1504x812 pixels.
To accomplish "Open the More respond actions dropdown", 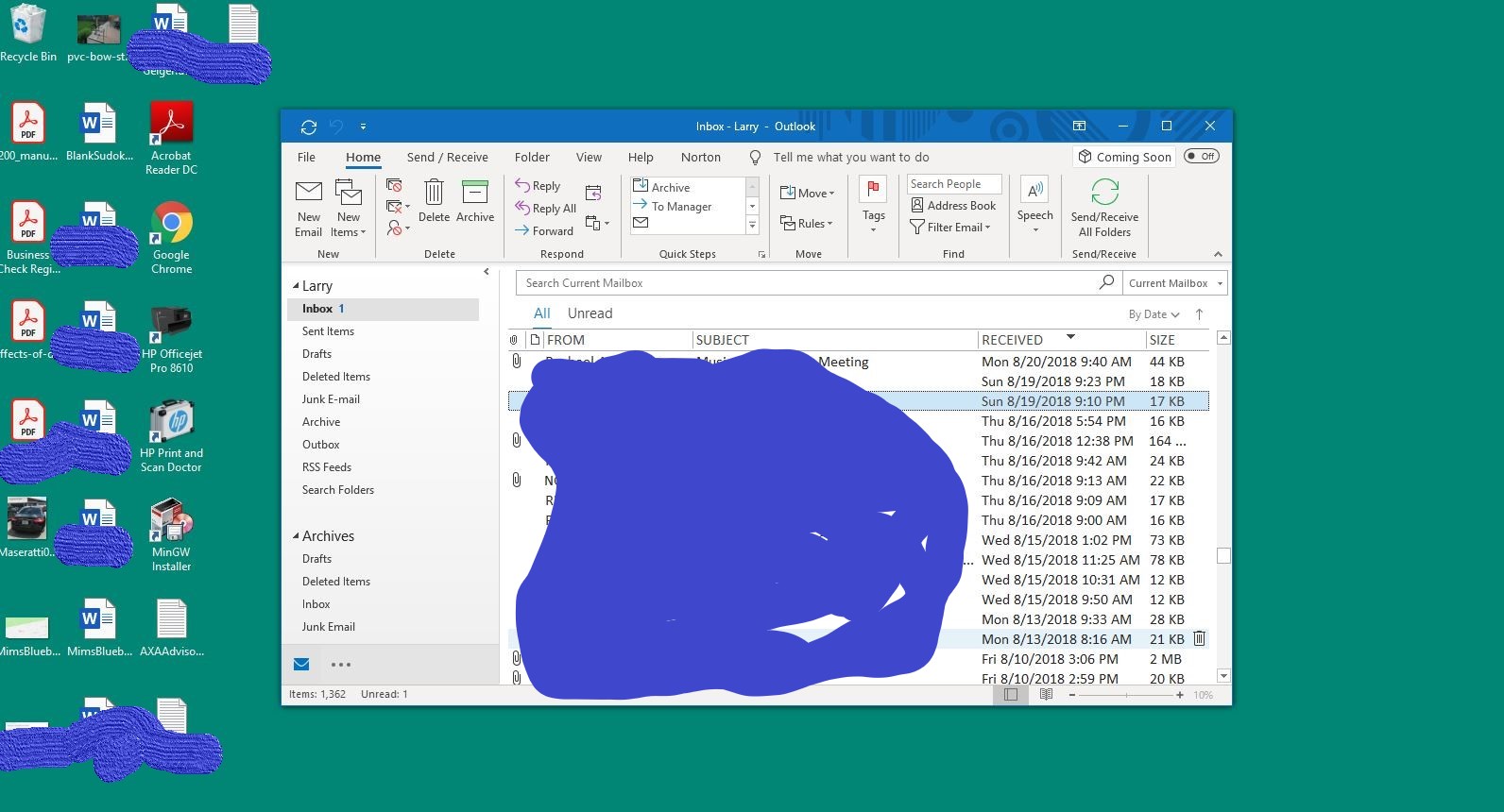I will [597, 224].
